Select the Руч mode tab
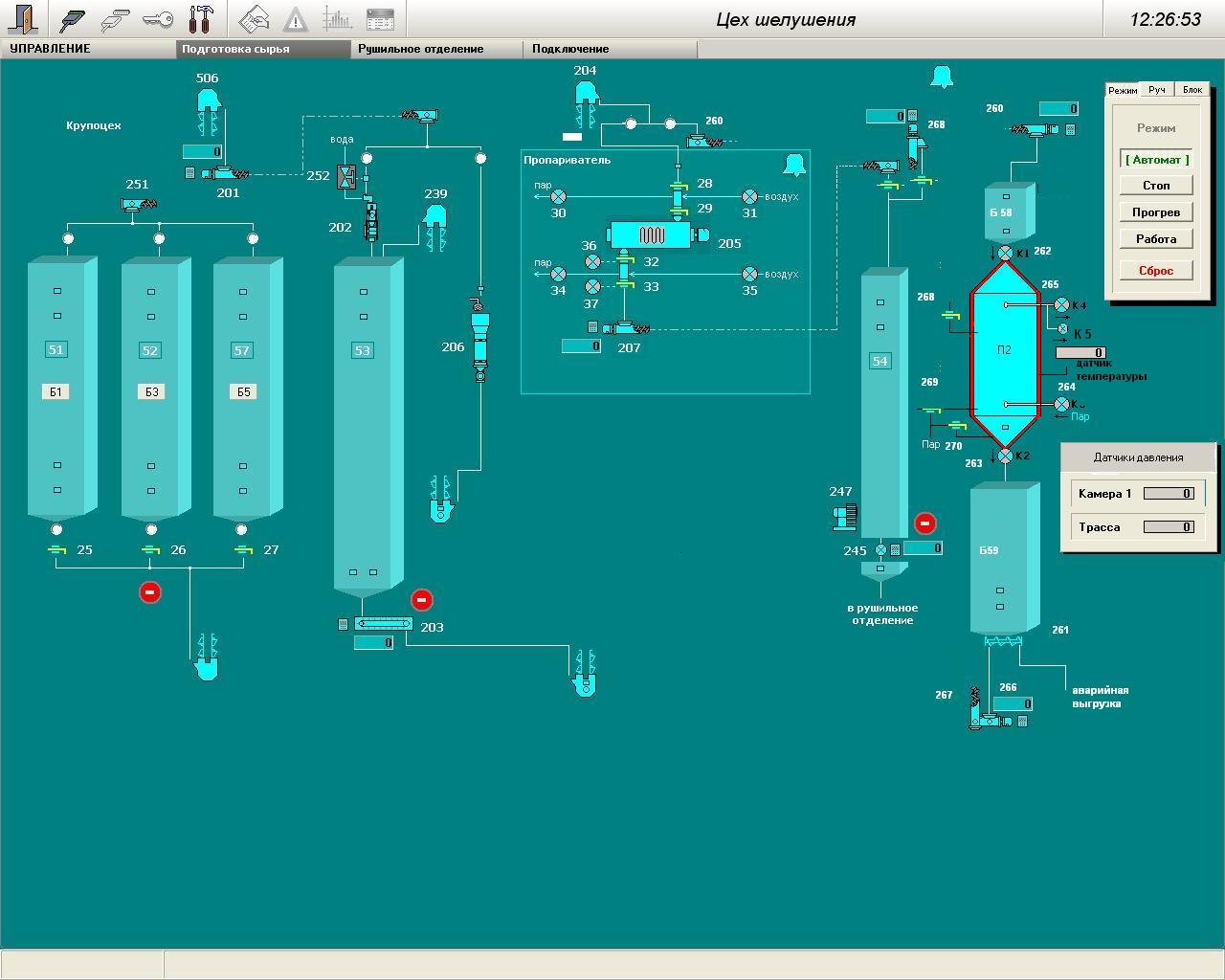 pyautogui.click(x=1157, y=90)
